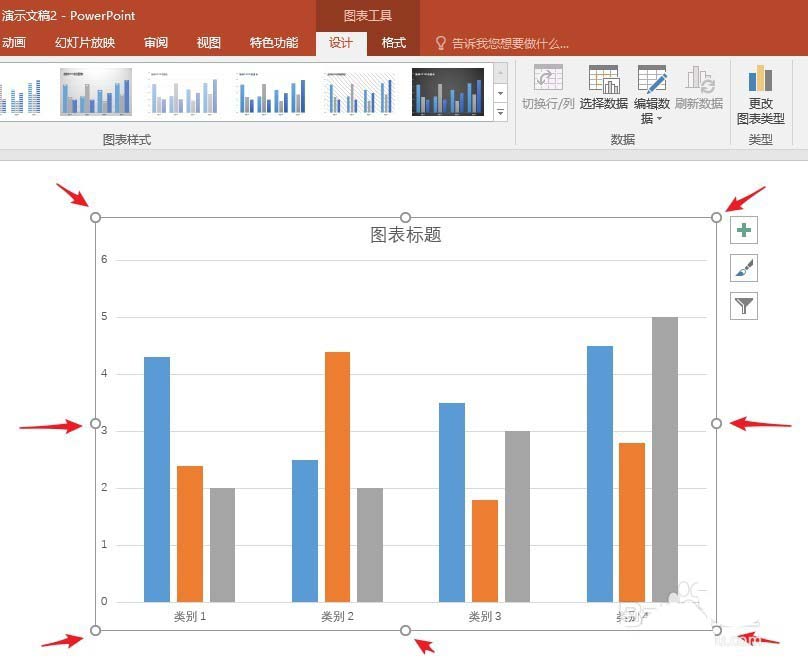Select the blue bar in category 1
Screen dimensions: 808x668
point(157,479)
